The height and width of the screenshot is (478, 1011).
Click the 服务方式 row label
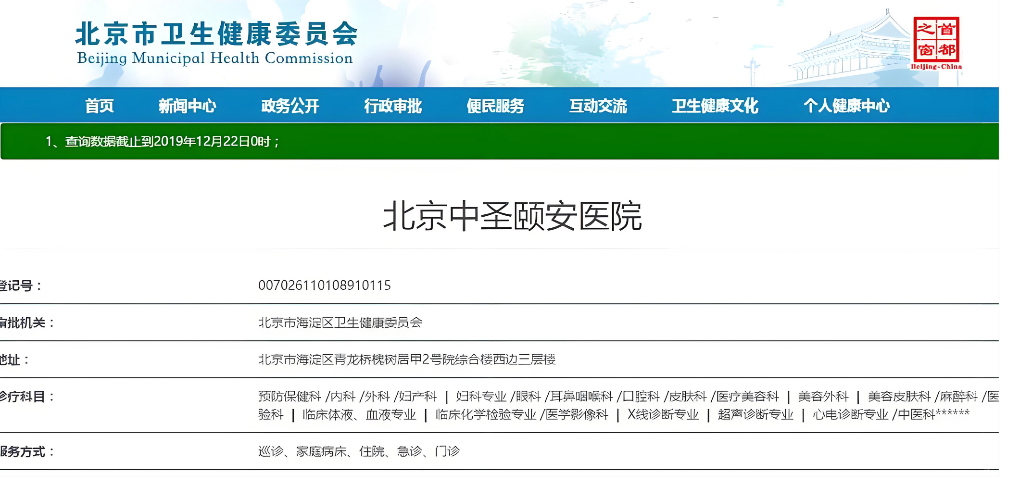[x=25, y=452]
